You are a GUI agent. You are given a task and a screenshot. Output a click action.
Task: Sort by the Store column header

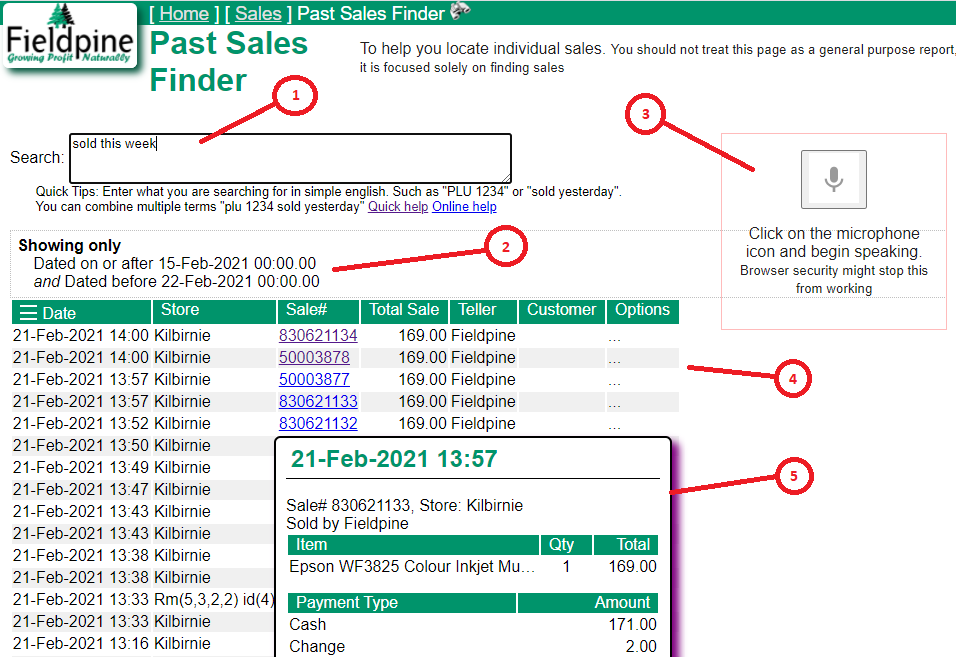click(215, 311)
